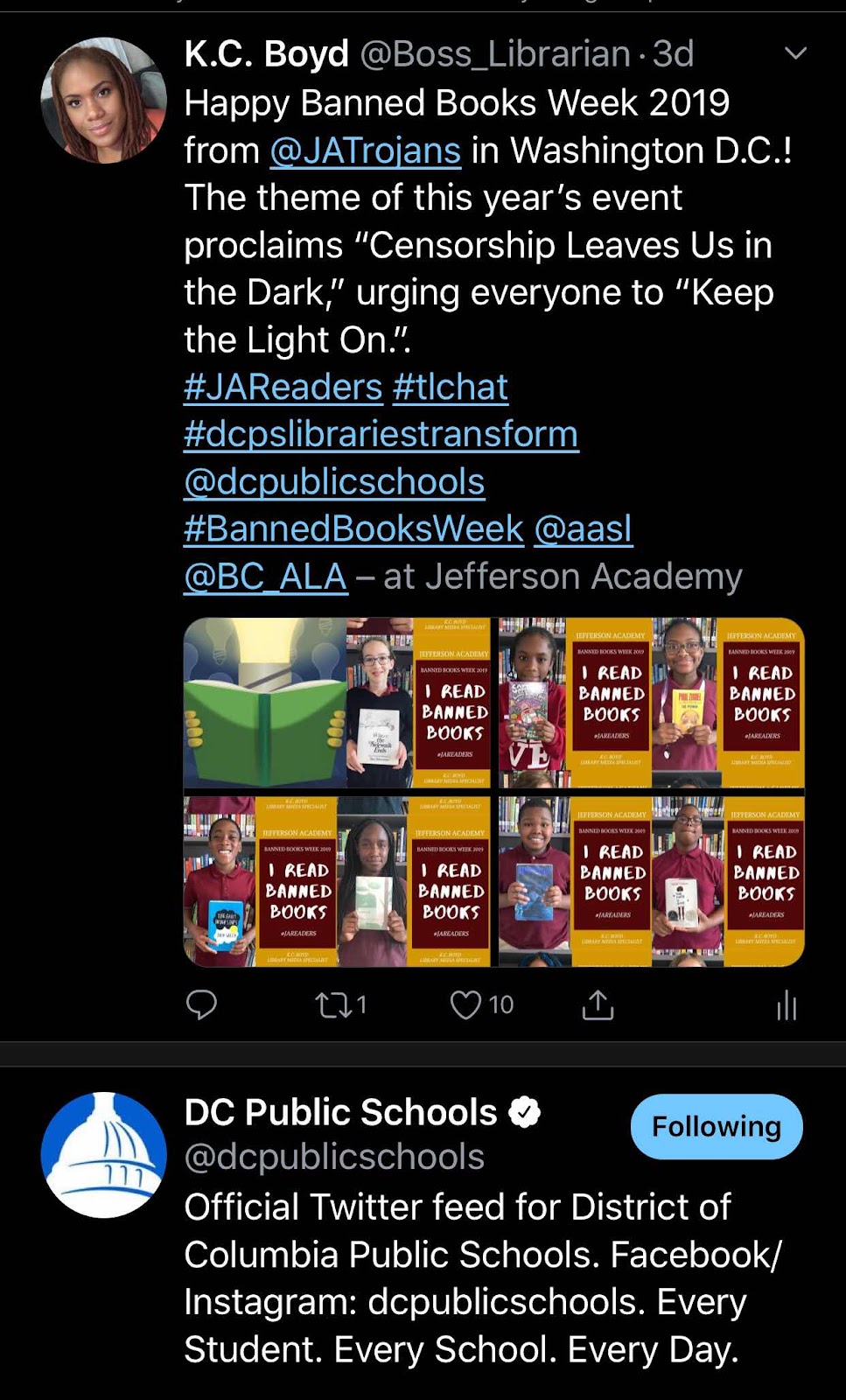Open the #dcpslibrariestransform hashtag
The image size is (846, 1400).
pos(381,434)
